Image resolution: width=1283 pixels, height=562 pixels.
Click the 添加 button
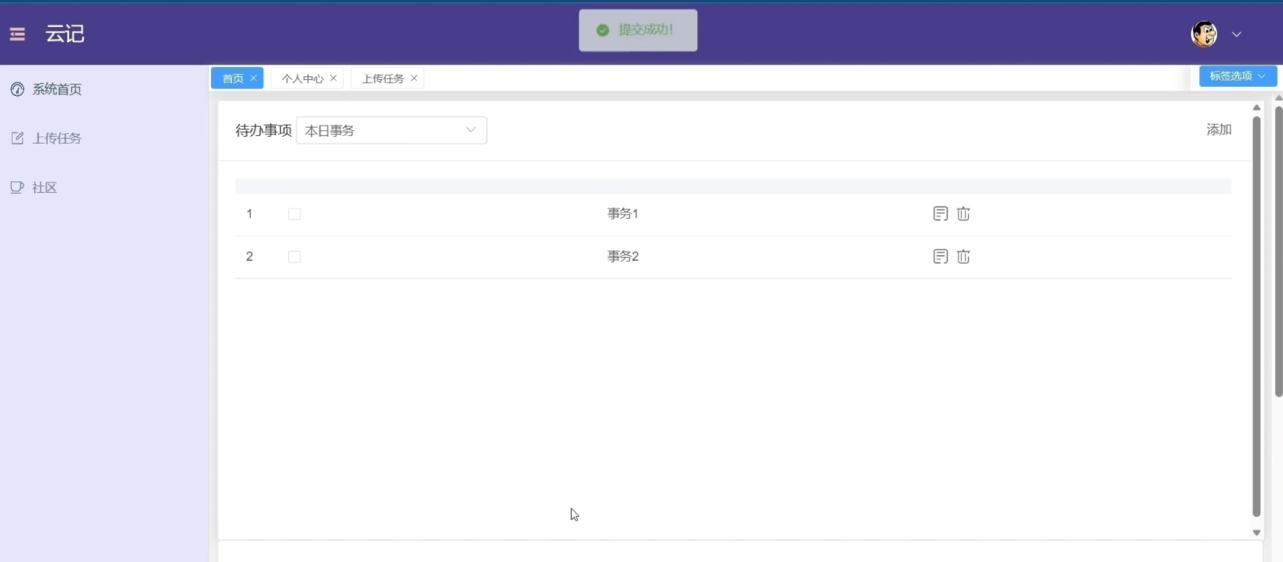1218,130
